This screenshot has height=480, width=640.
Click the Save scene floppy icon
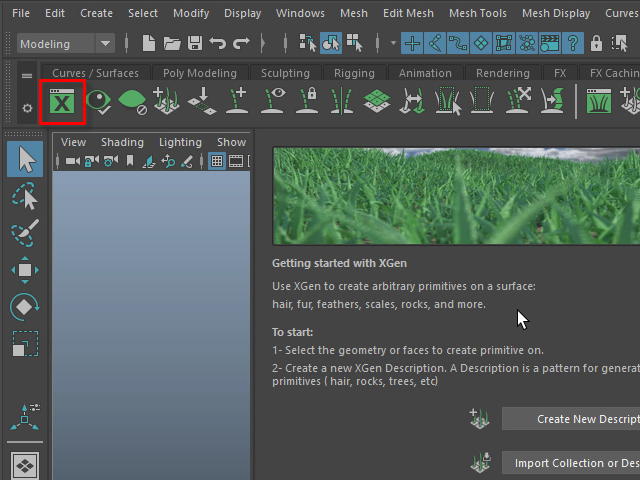point(195,44)
